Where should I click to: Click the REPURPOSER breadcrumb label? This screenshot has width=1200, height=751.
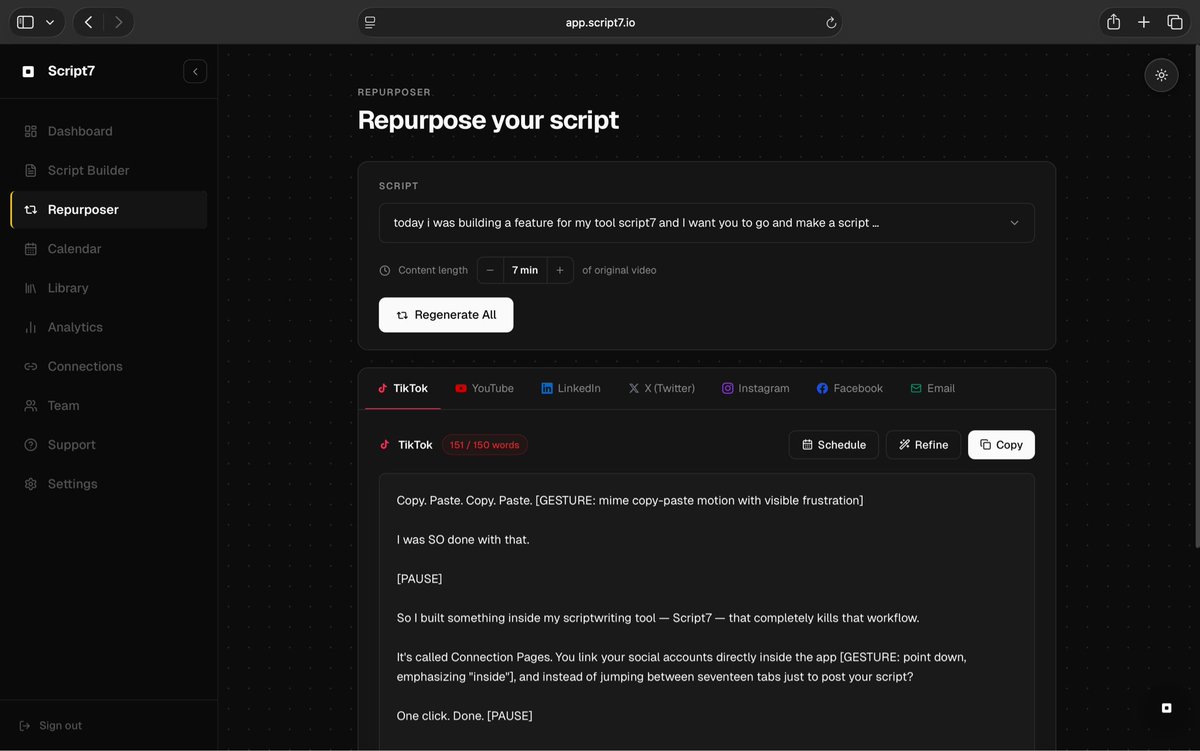[394, 92]
